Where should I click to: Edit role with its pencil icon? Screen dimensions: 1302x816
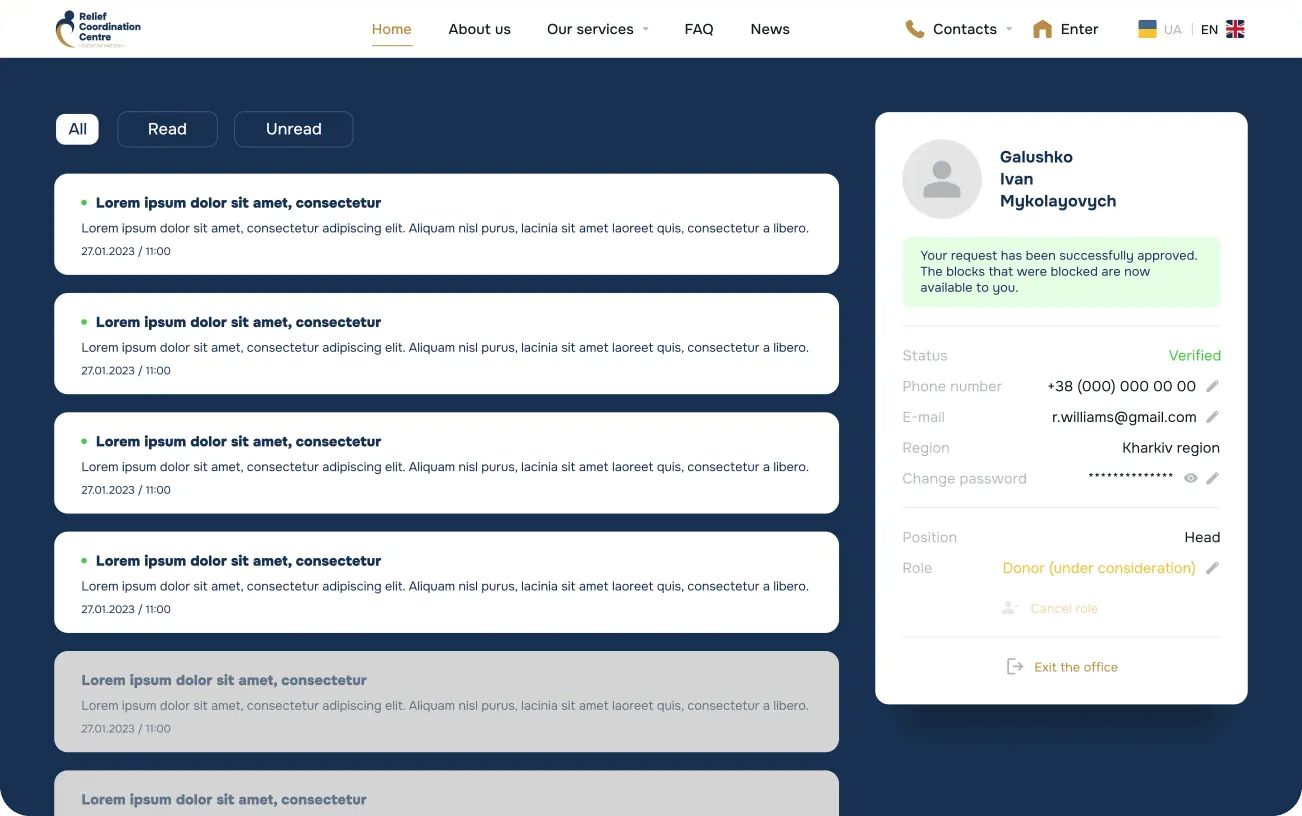click(x=1212, y=568)
